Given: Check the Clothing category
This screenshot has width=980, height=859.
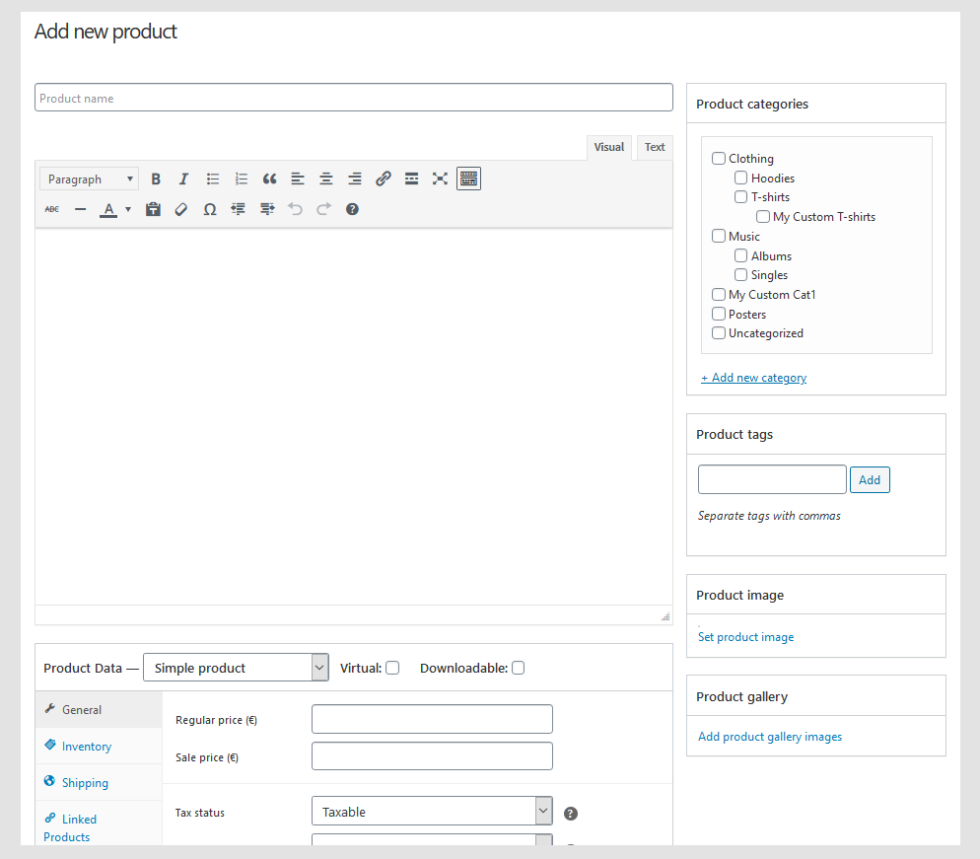Looking at the screenshot, I should 719,159.
